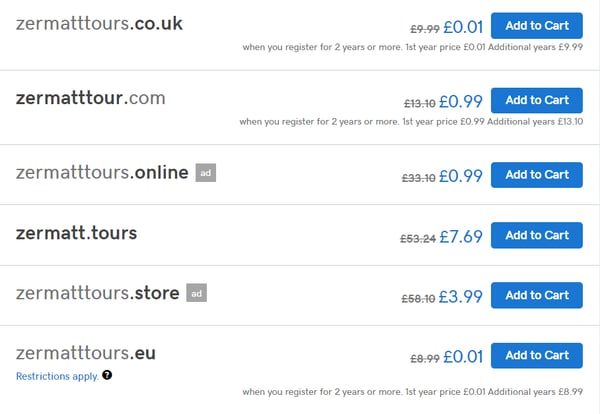Click the £7.69 price for zermatt.tours
The image size is (600, 414).
point(463,236)
